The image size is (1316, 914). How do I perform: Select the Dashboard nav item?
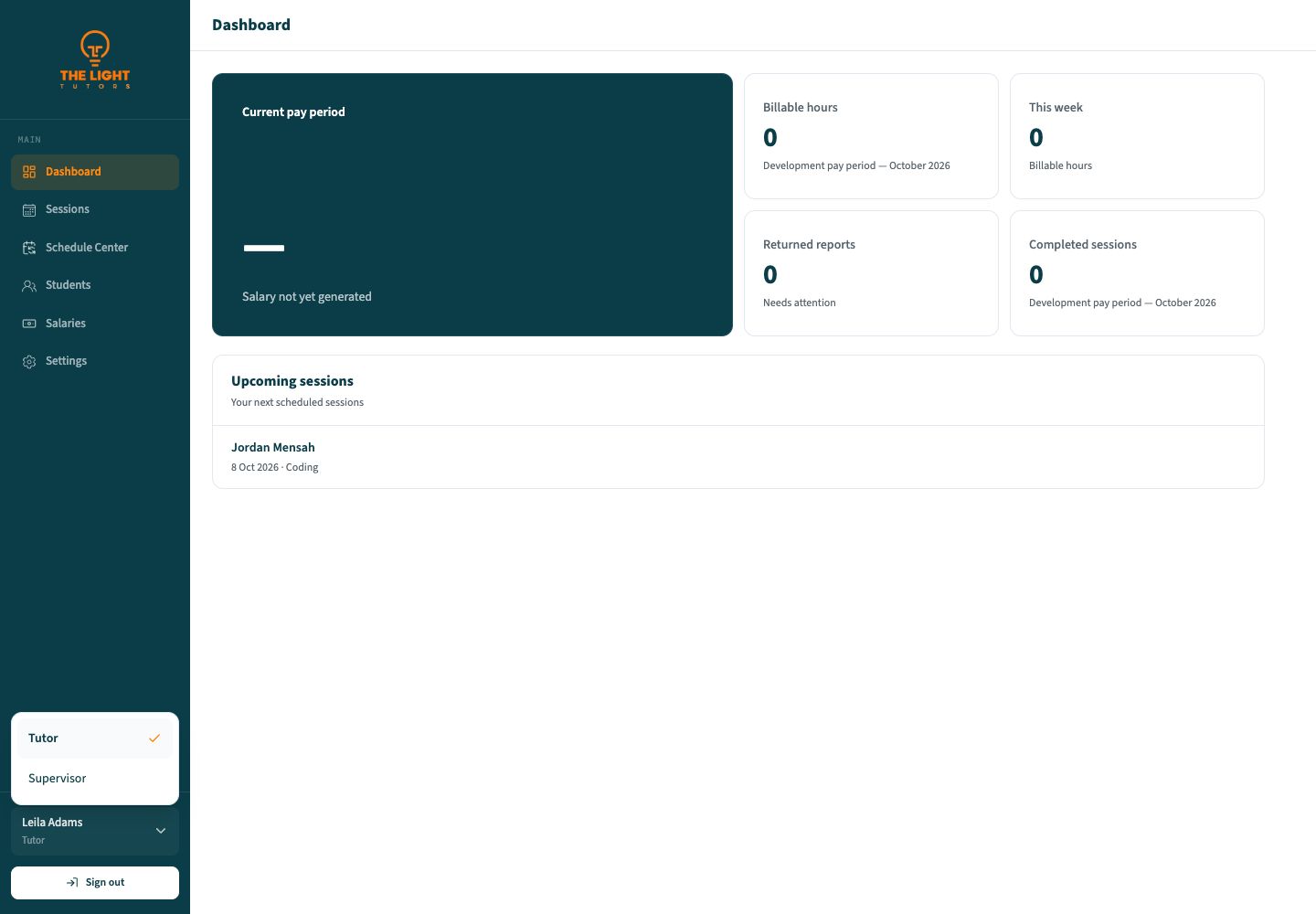(95, 172)
